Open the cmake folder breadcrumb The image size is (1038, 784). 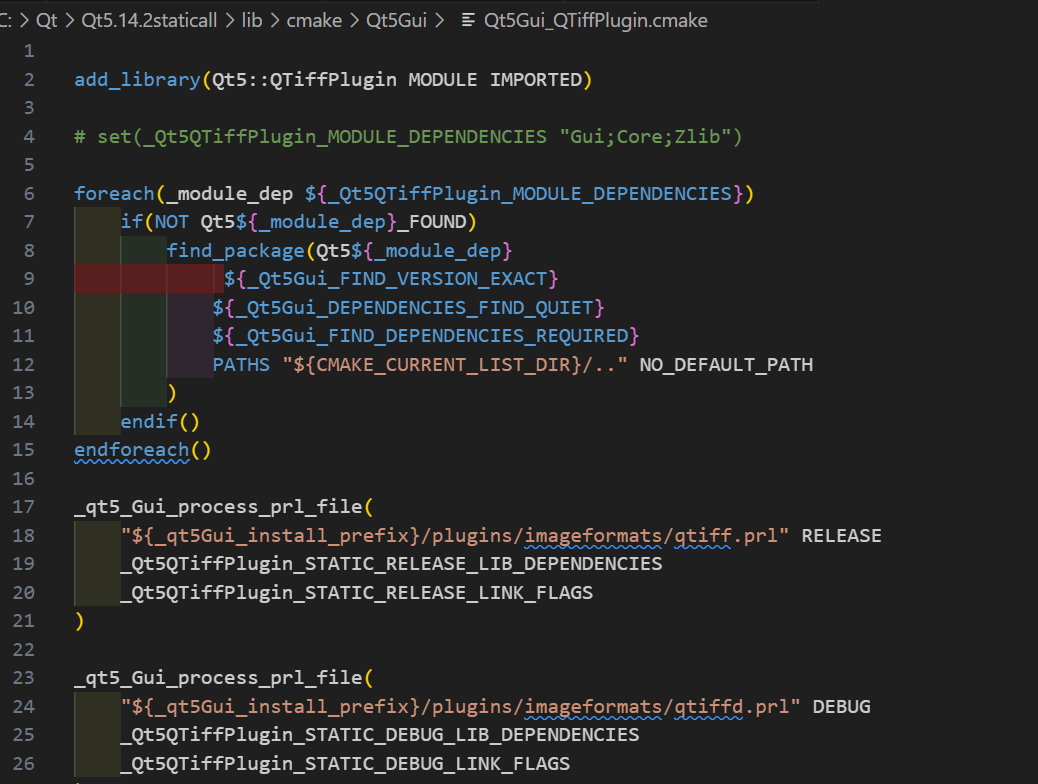tap(315, 21)
